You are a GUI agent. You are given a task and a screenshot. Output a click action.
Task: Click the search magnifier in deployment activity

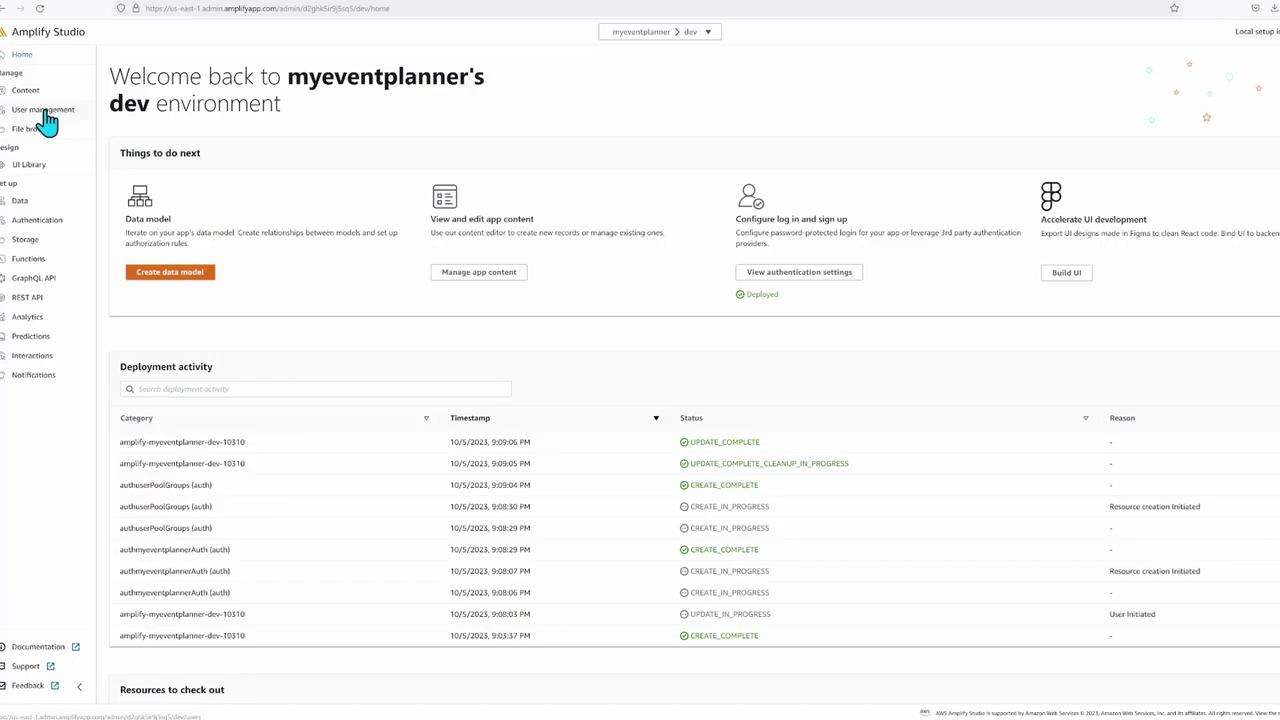(x=130, y=389)
